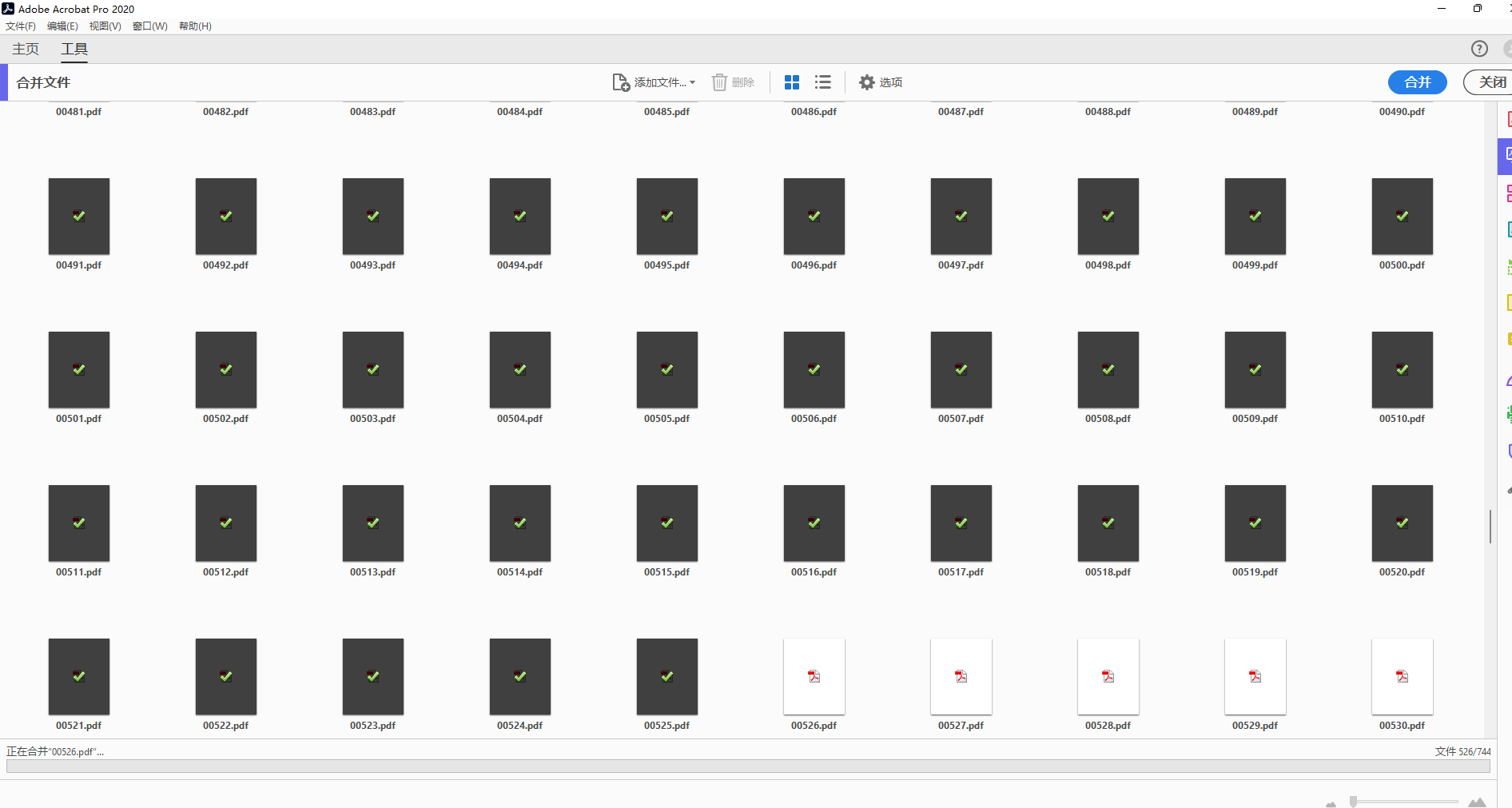Click the large mountains zoom-in icon
The height and width of the screenshot is (808, 1512).
[x=1477, y=802]
